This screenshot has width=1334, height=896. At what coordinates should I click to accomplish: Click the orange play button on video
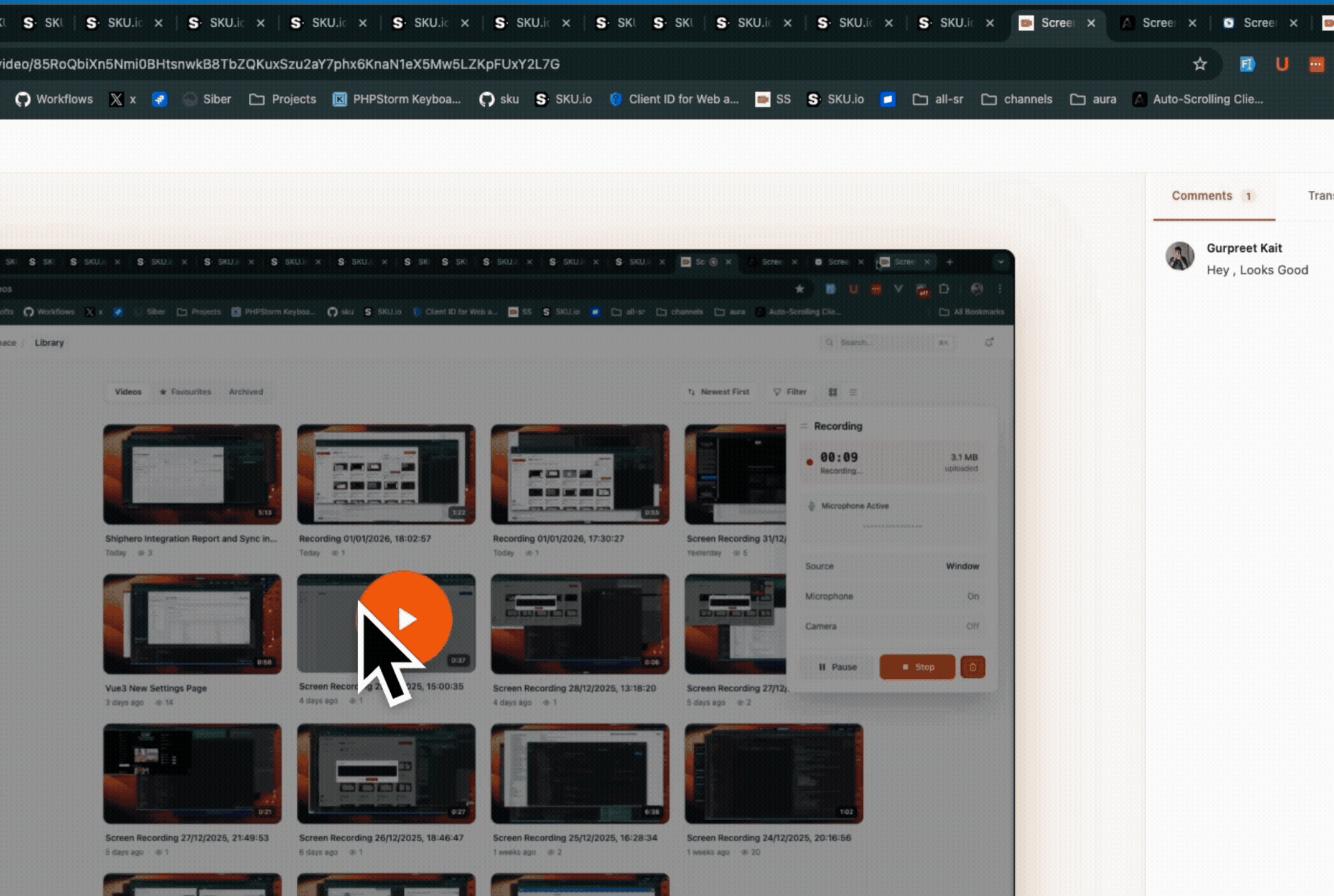click(406, 618)
